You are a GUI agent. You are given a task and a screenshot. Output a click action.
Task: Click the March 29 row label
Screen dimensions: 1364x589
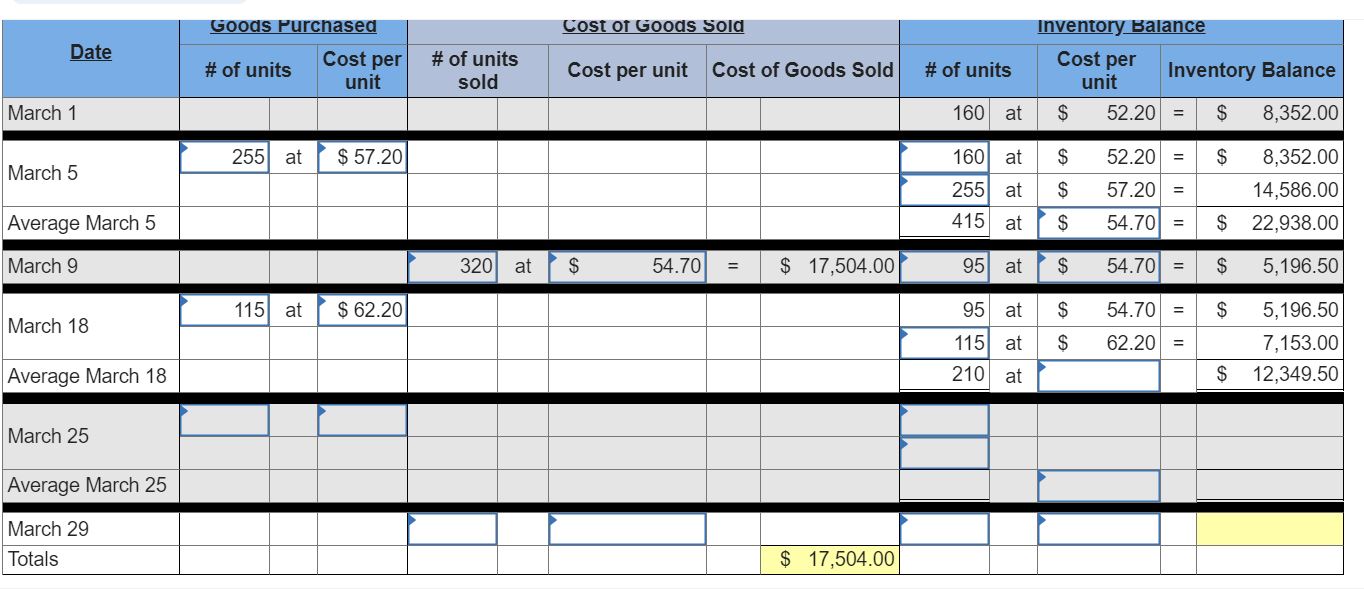click(x=48, y=529)
